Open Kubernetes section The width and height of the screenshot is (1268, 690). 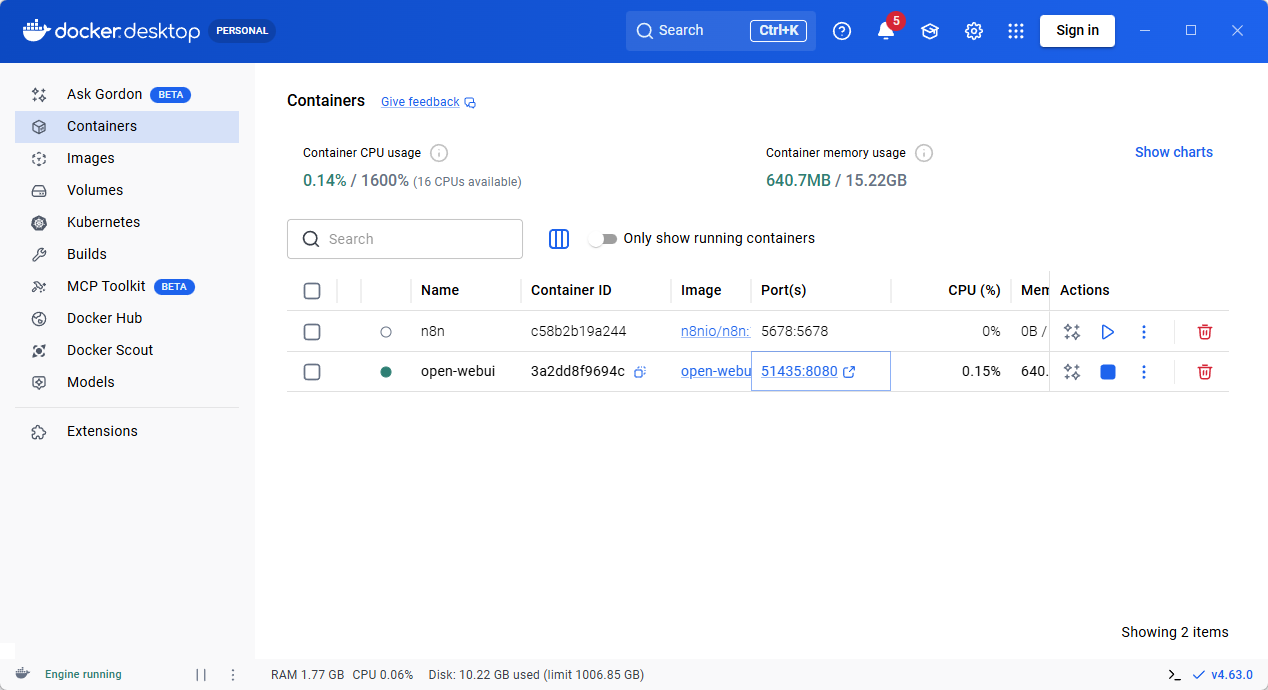[x=127, y=223]
